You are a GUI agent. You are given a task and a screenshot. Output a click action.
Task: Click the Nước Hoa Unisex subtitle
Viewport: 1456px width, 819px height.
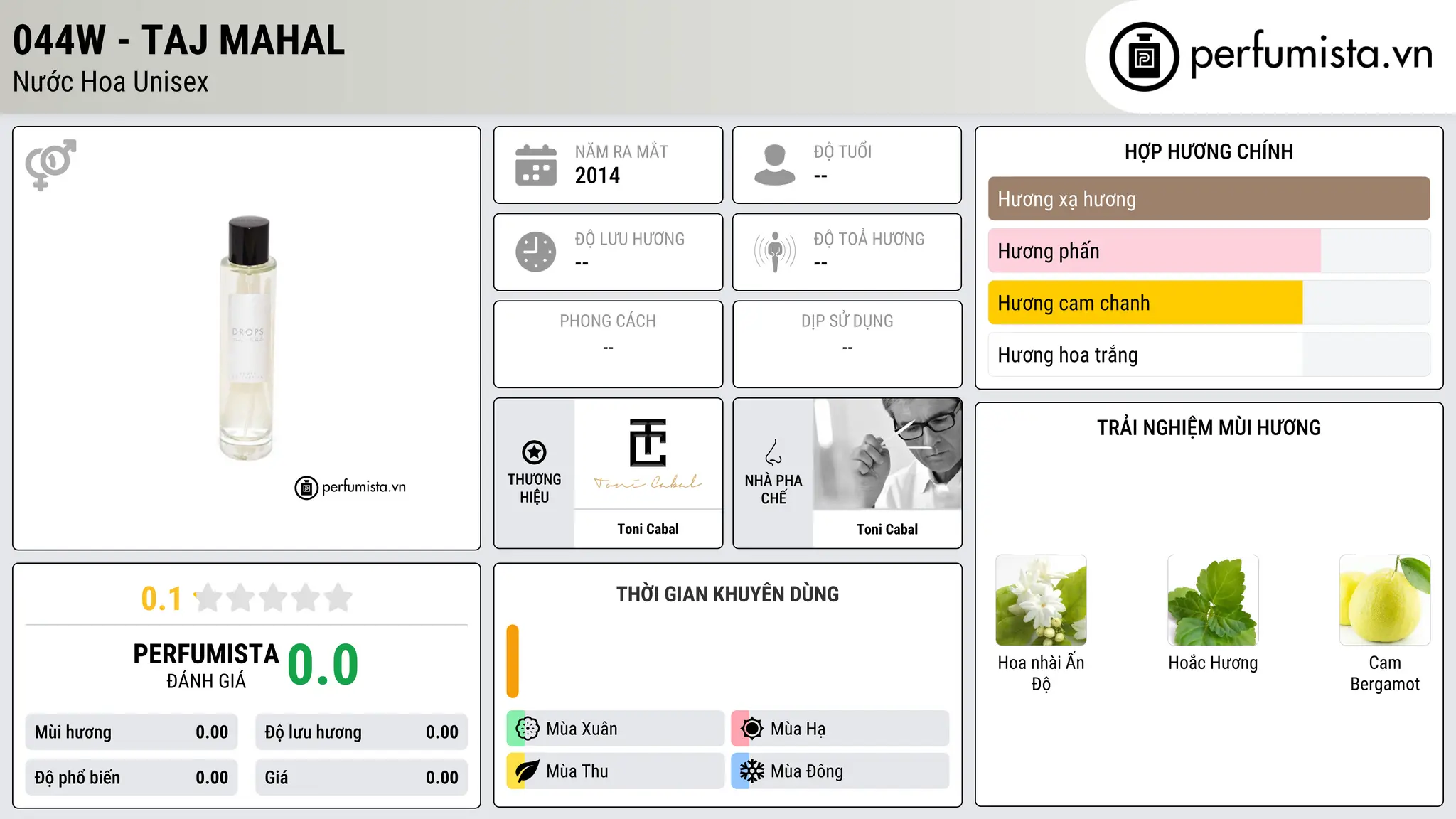point(111,82)
